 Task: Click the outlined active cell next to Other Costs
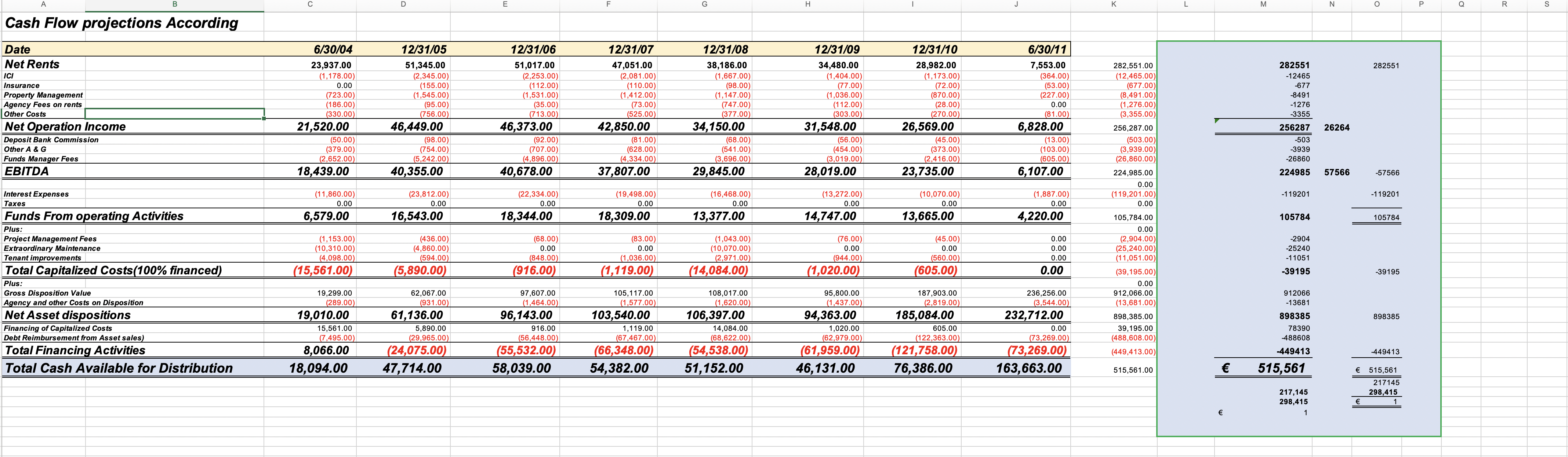175,114
